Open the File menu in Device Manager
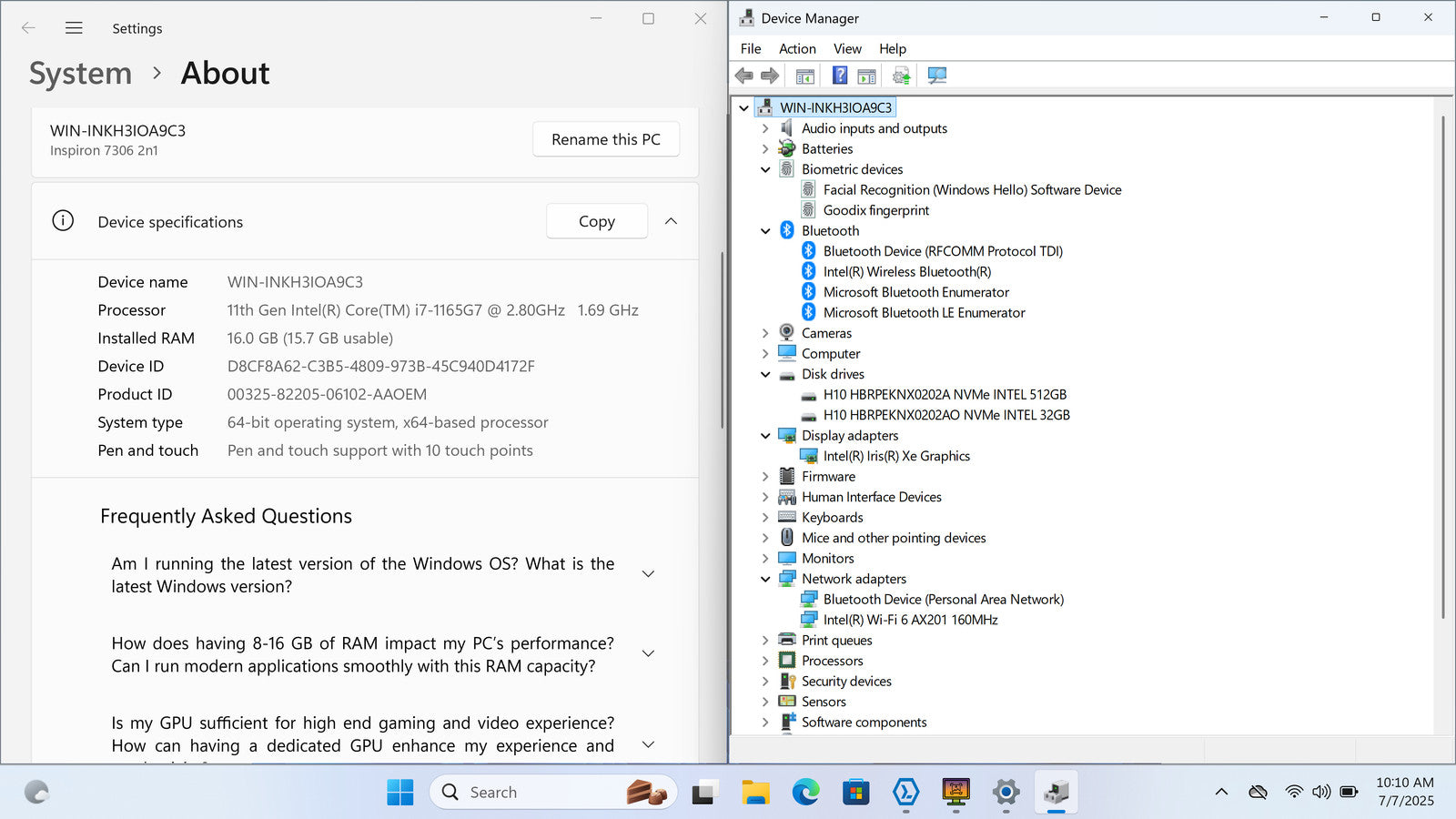 pyautogui.click(x=751, y=49)
